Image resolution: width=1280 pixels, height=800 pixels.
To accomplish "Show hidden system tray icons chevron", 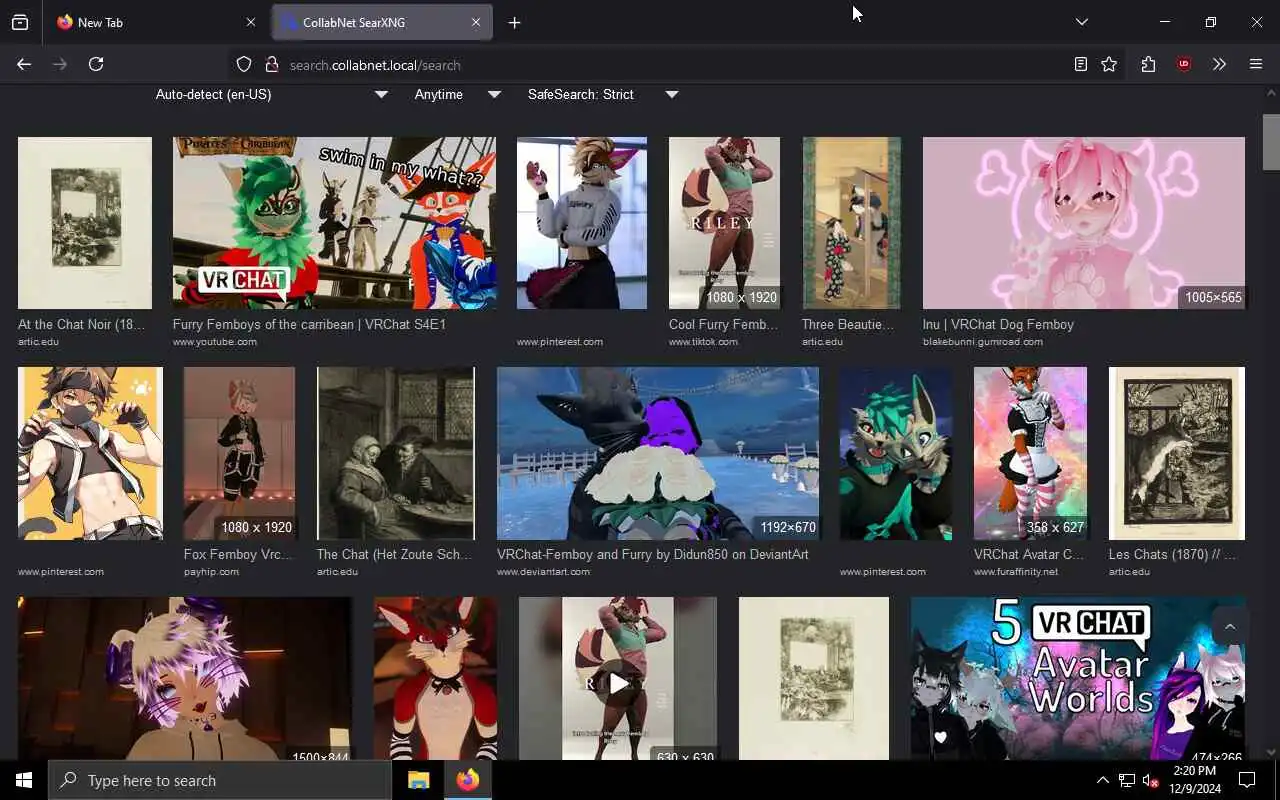I will 1102,780.
